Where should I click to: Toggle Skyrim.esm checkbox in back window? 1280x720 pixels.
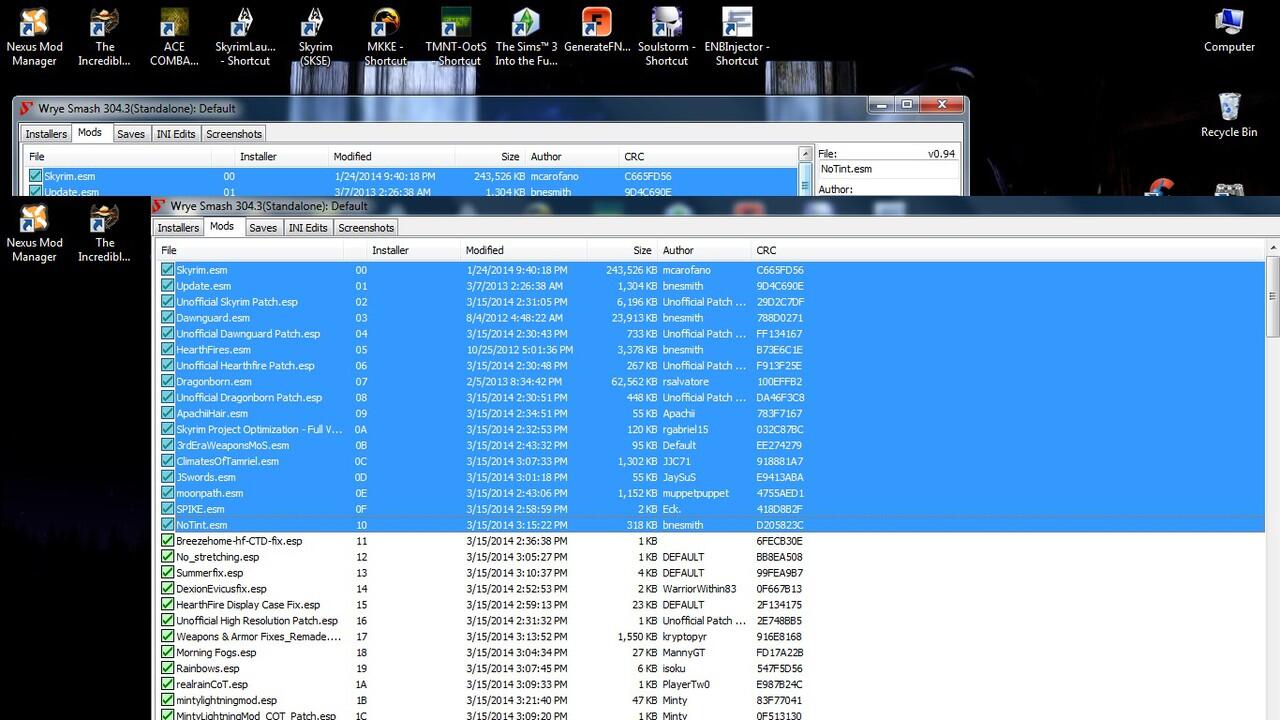(36, 176)
